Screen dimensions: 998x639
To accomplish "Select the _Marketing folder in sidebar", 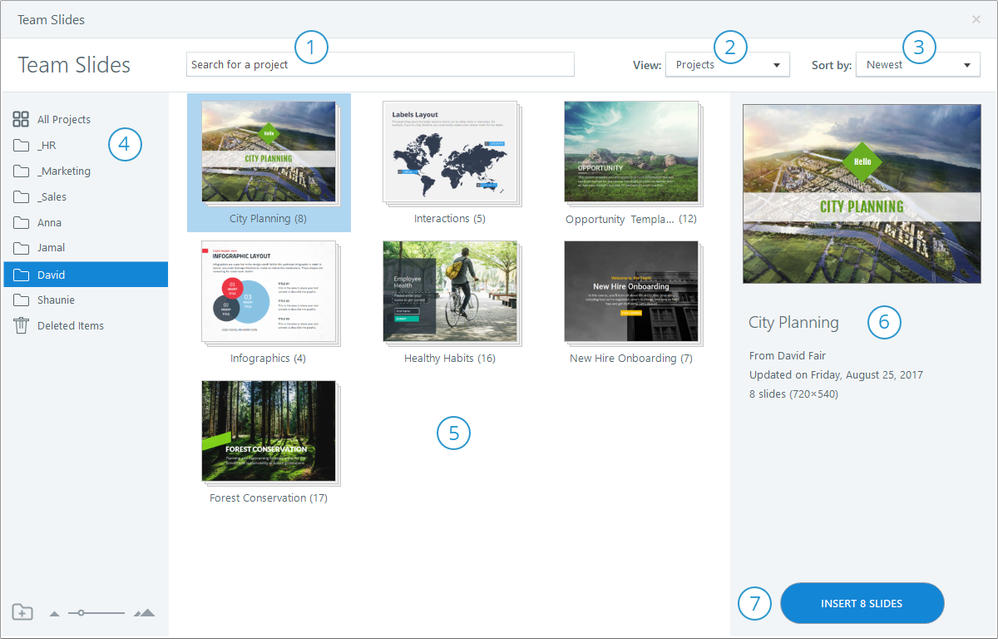I will [64, 171].
